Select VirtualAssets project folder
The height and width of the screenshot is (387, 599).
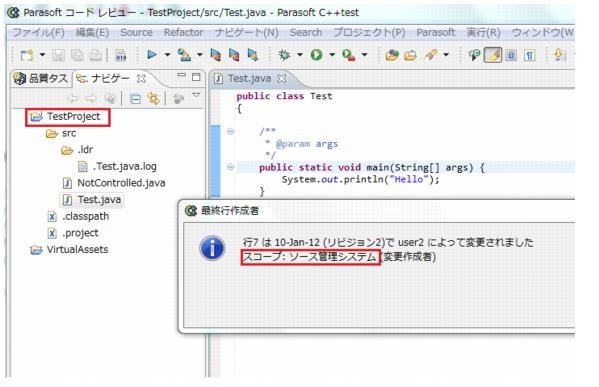coord(70,250)
